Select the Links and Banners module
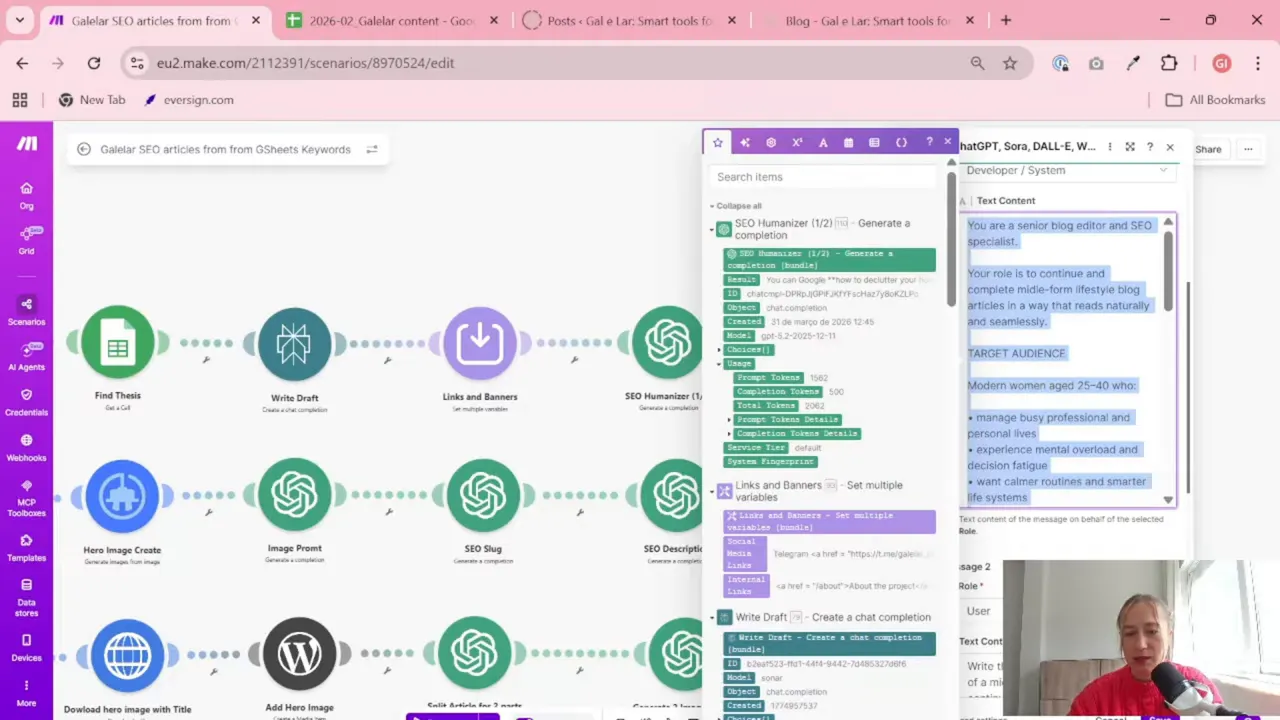 tap(480, 343)
